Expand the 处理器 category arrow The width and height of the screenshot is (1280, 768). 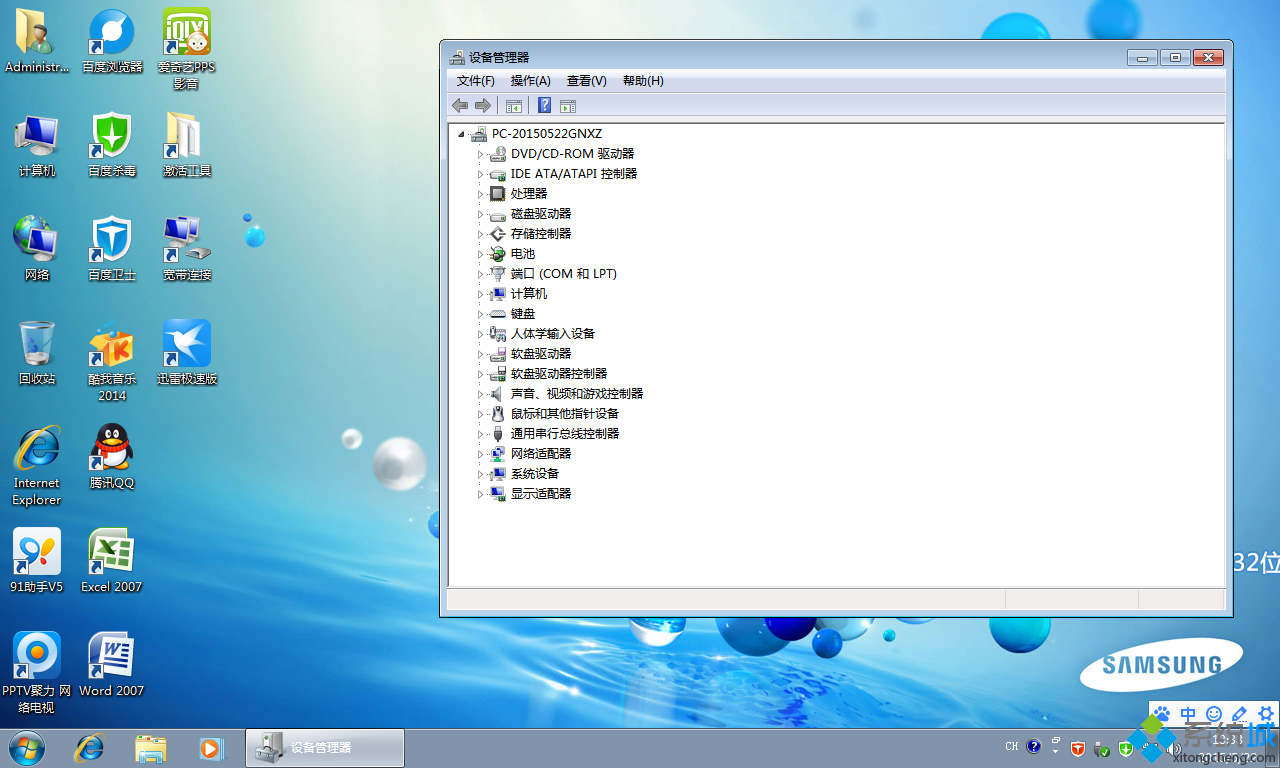pos(480,194)
